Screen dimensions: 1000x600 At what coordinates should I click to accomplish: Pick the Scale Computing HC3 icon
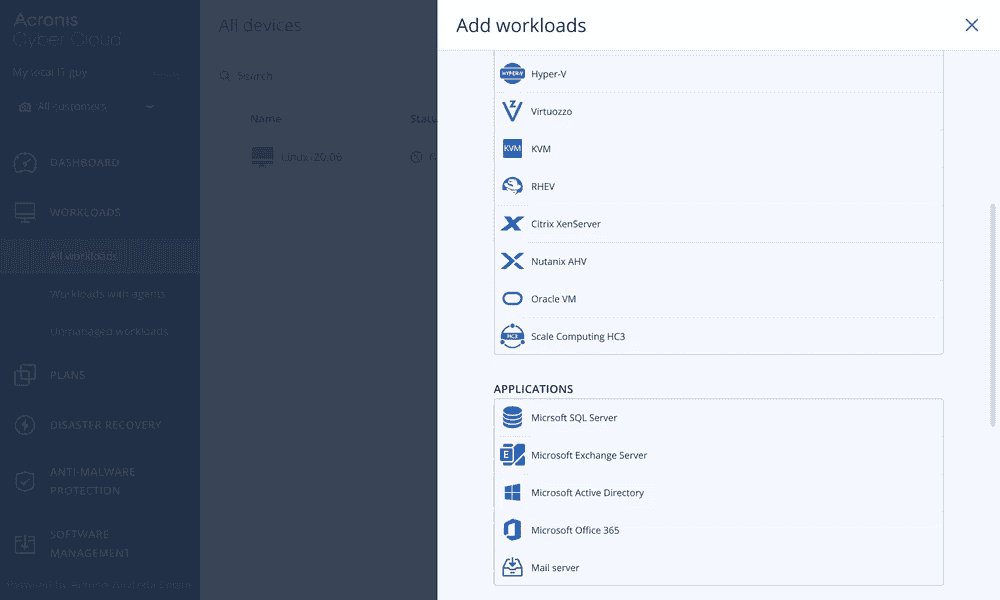pos(512,336)
